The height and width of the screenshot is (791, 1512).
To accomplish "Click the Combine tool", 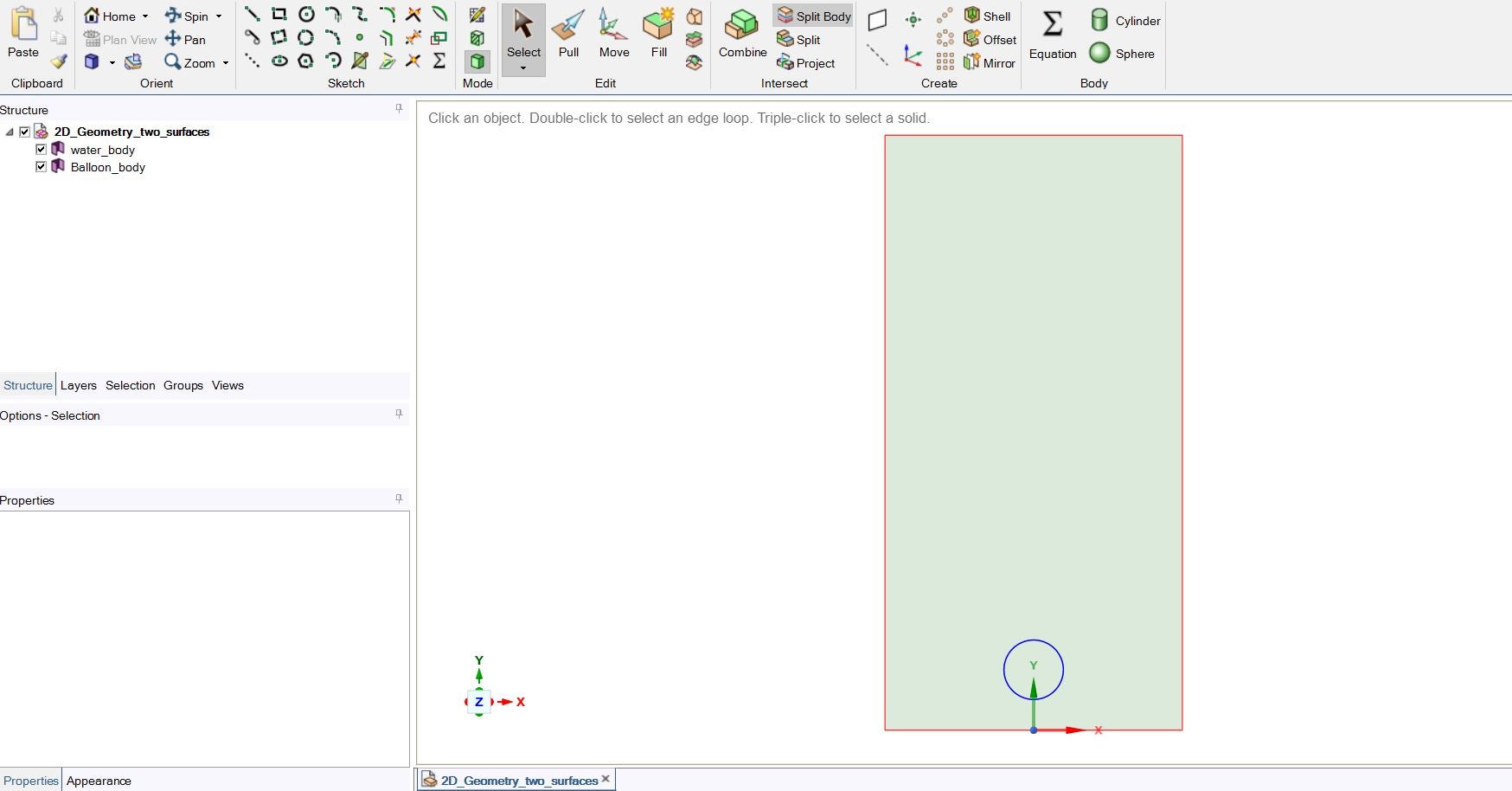I will (742, 34).
